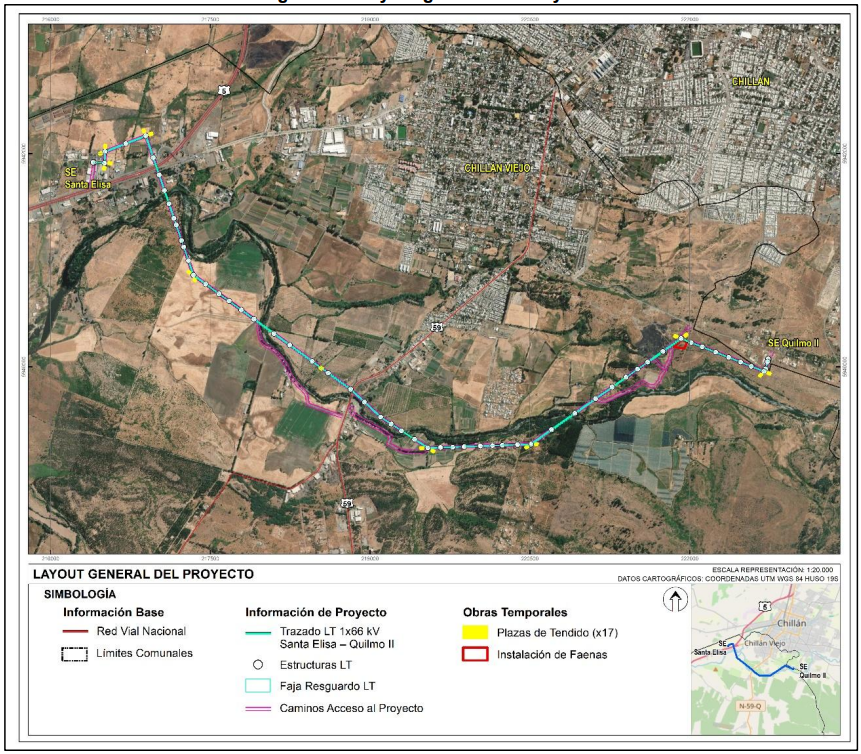Click the LAYOUT GENERAL DEL PROYECTO title

(143, 575)
